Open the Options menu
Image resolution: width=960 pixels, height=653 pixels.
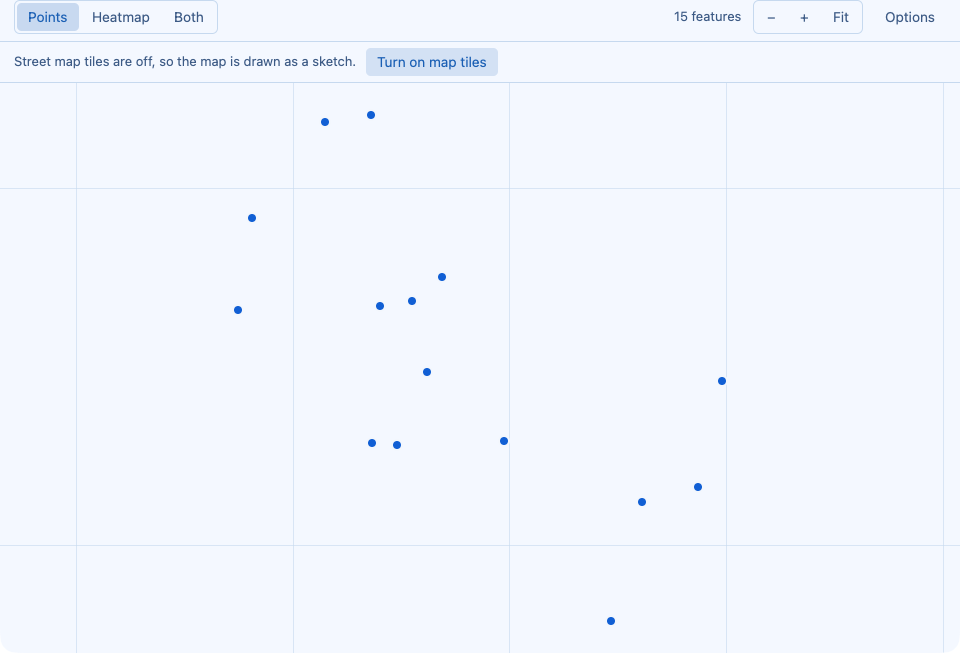910,17
